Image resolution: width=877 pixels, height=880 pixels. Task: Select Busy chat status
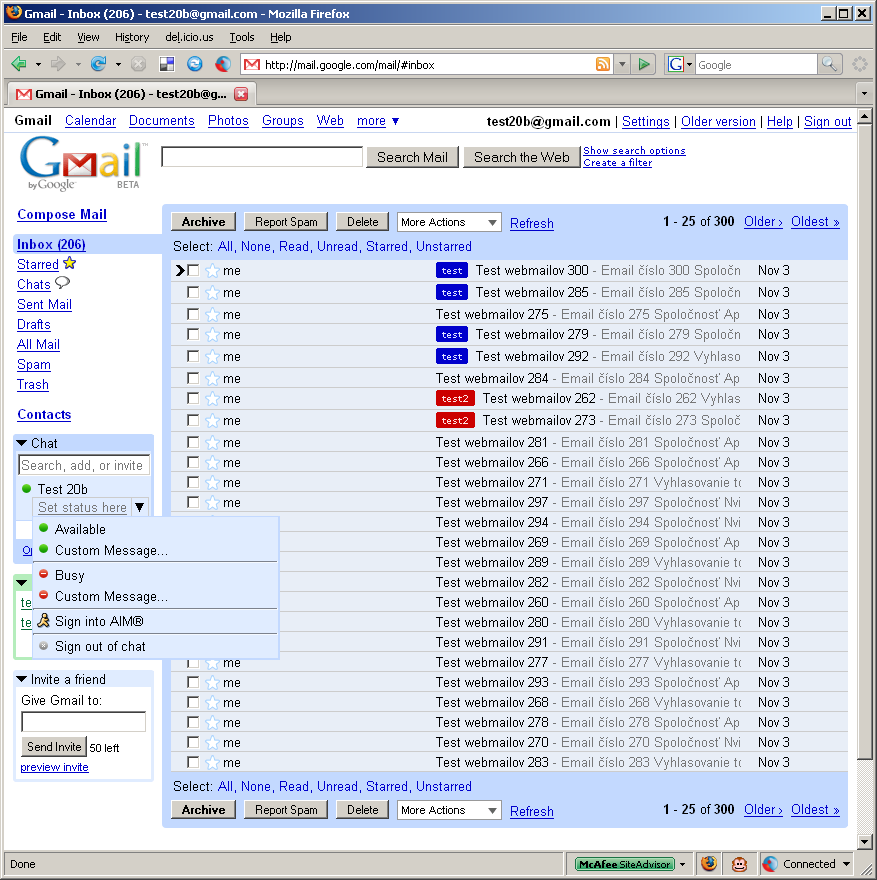click(155, 575)
